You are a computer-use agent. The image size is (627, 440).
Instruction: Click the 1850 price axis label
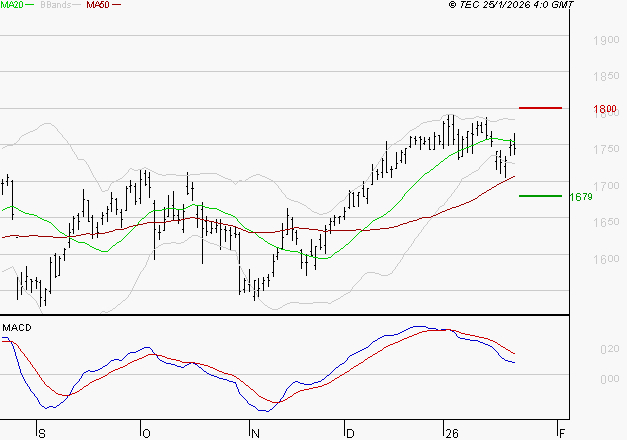coord(606,76)
